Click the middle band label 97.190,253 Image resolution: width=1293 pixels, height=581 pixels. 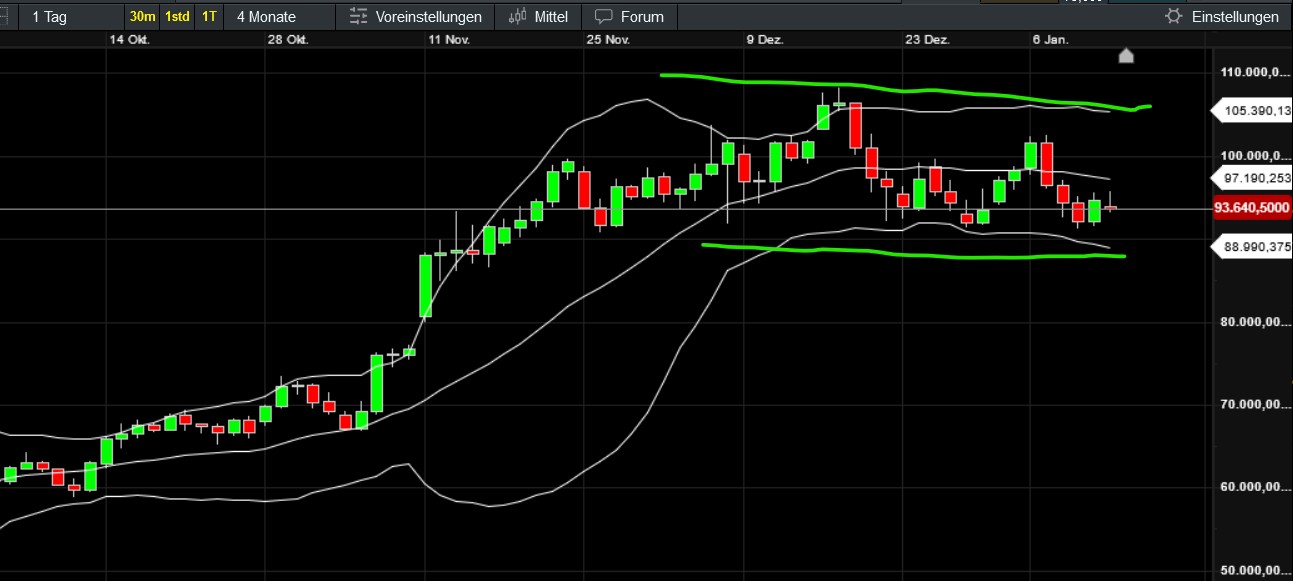click(1251, 178)
